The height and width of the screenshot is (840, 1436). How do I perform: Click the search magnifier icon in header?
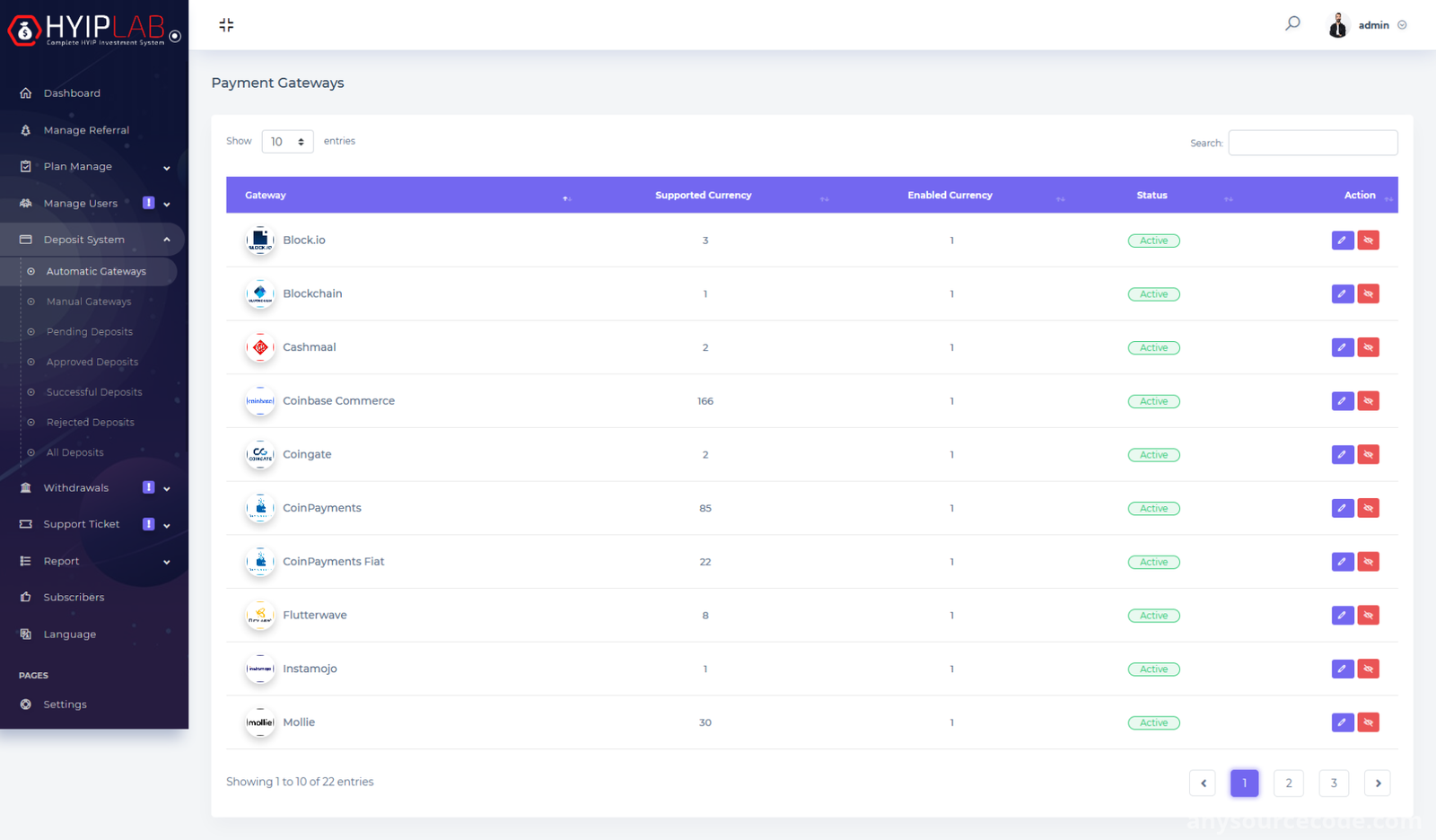pyautogui.click(x=1292, y=23)
